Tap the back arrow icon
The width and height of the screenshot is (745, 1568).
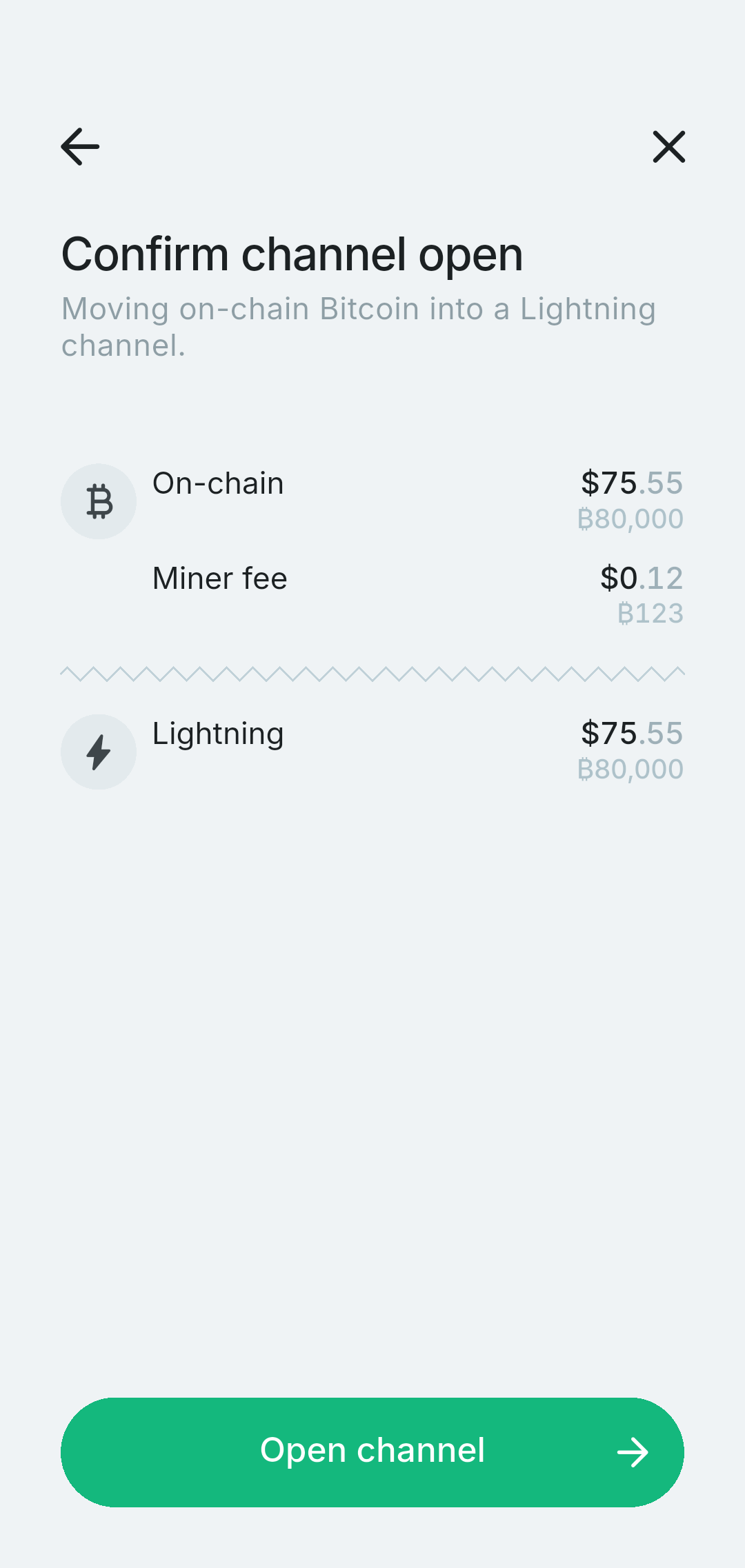point(80,147)
